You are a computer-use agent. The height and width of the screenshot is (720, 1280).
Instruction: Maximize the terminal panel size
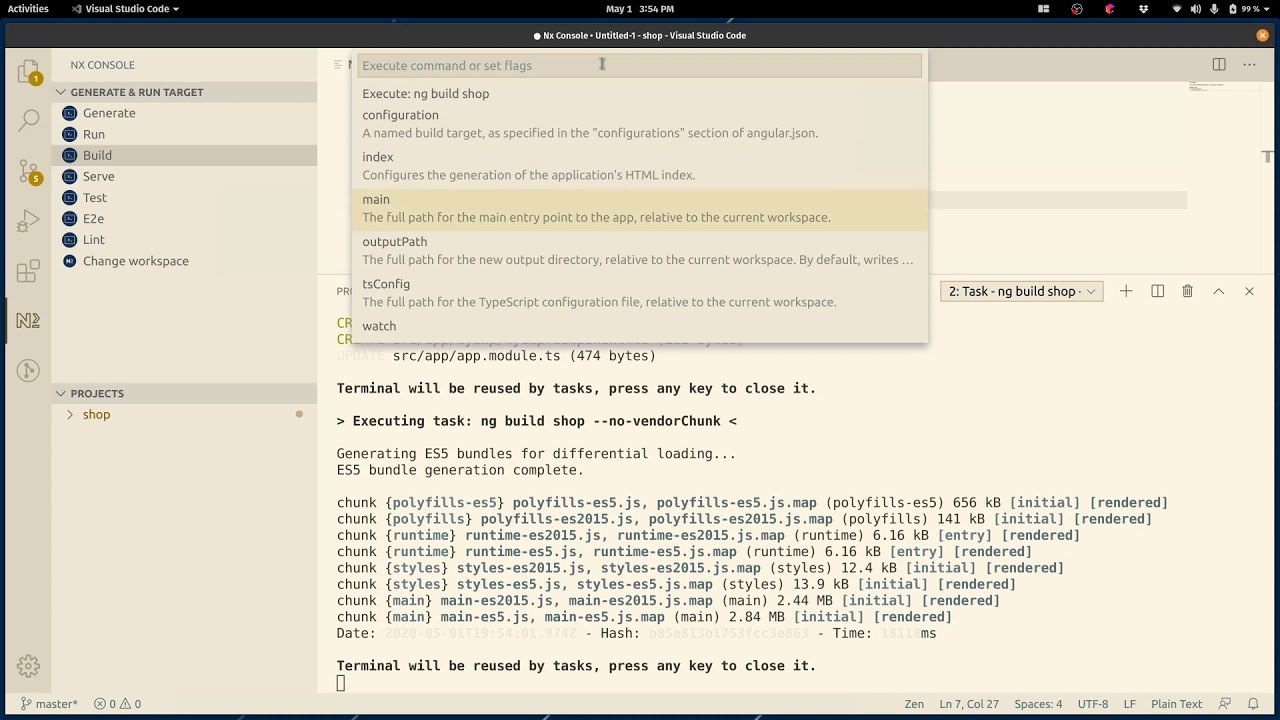(x=1218, y=291)
